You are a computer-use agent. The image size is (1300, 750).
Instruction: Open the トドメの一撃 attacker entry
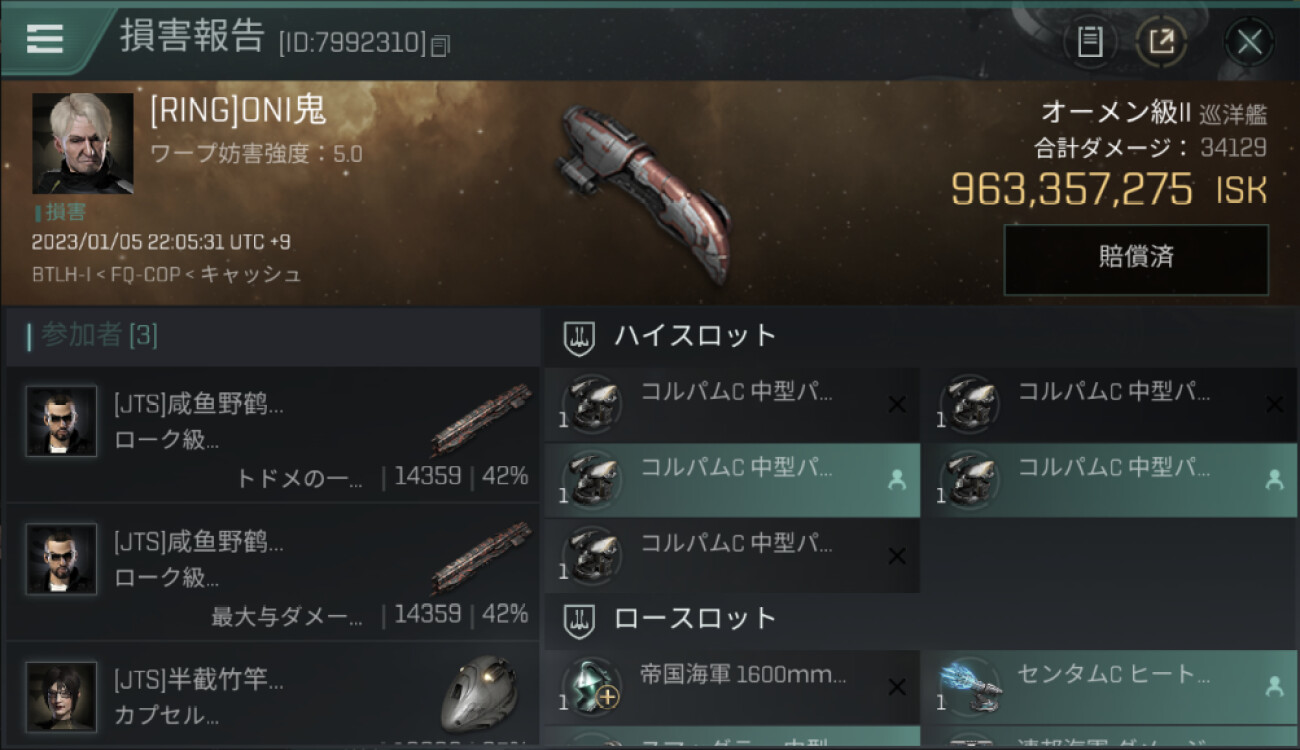pos(273,434)
